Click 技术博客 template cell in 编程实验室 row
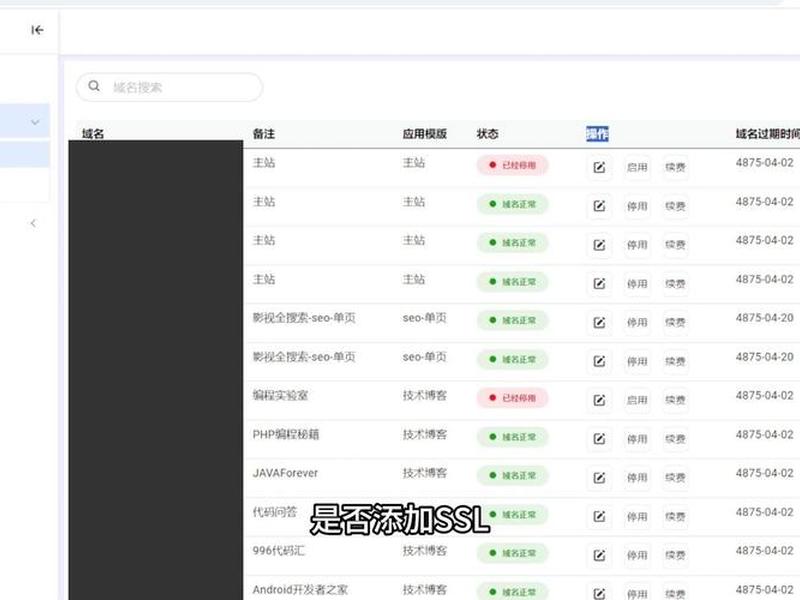The image size is (800, 600). tap(424, 395)
